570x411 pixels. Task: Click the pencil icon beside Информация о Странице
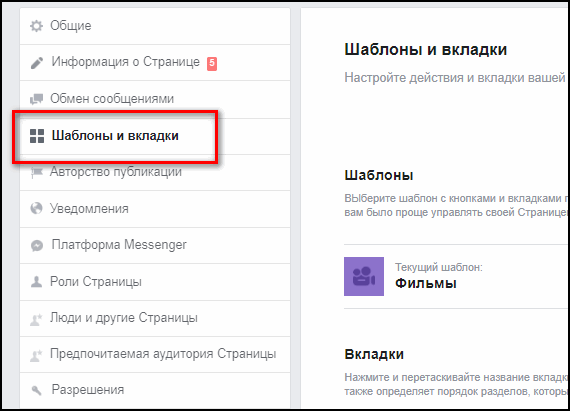coord(37,63)
